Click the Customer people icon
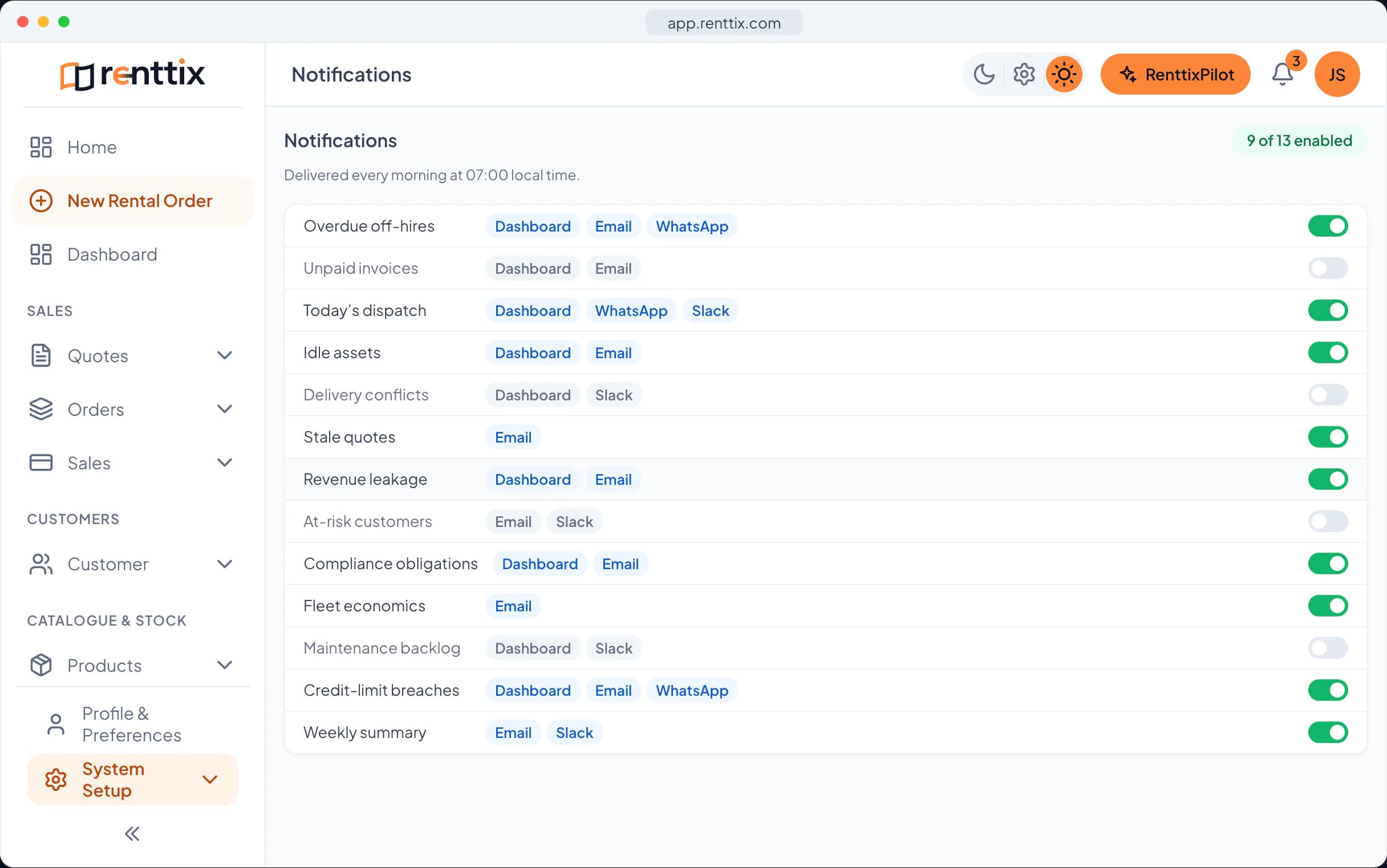 tap(40, 565)
